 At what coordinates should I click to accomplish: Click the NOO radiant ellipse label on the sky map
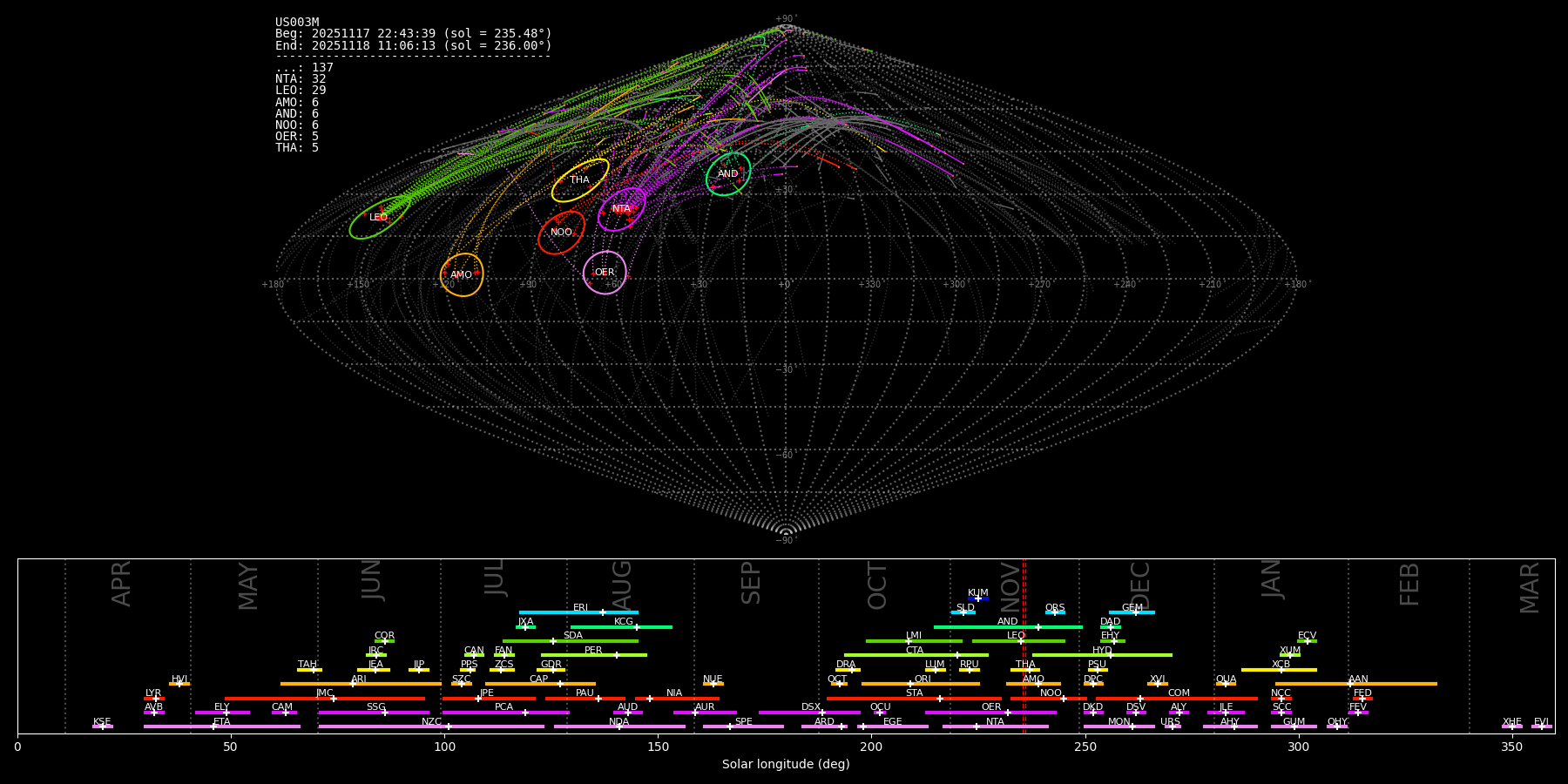pyautogui.click(x=561, y=233)
